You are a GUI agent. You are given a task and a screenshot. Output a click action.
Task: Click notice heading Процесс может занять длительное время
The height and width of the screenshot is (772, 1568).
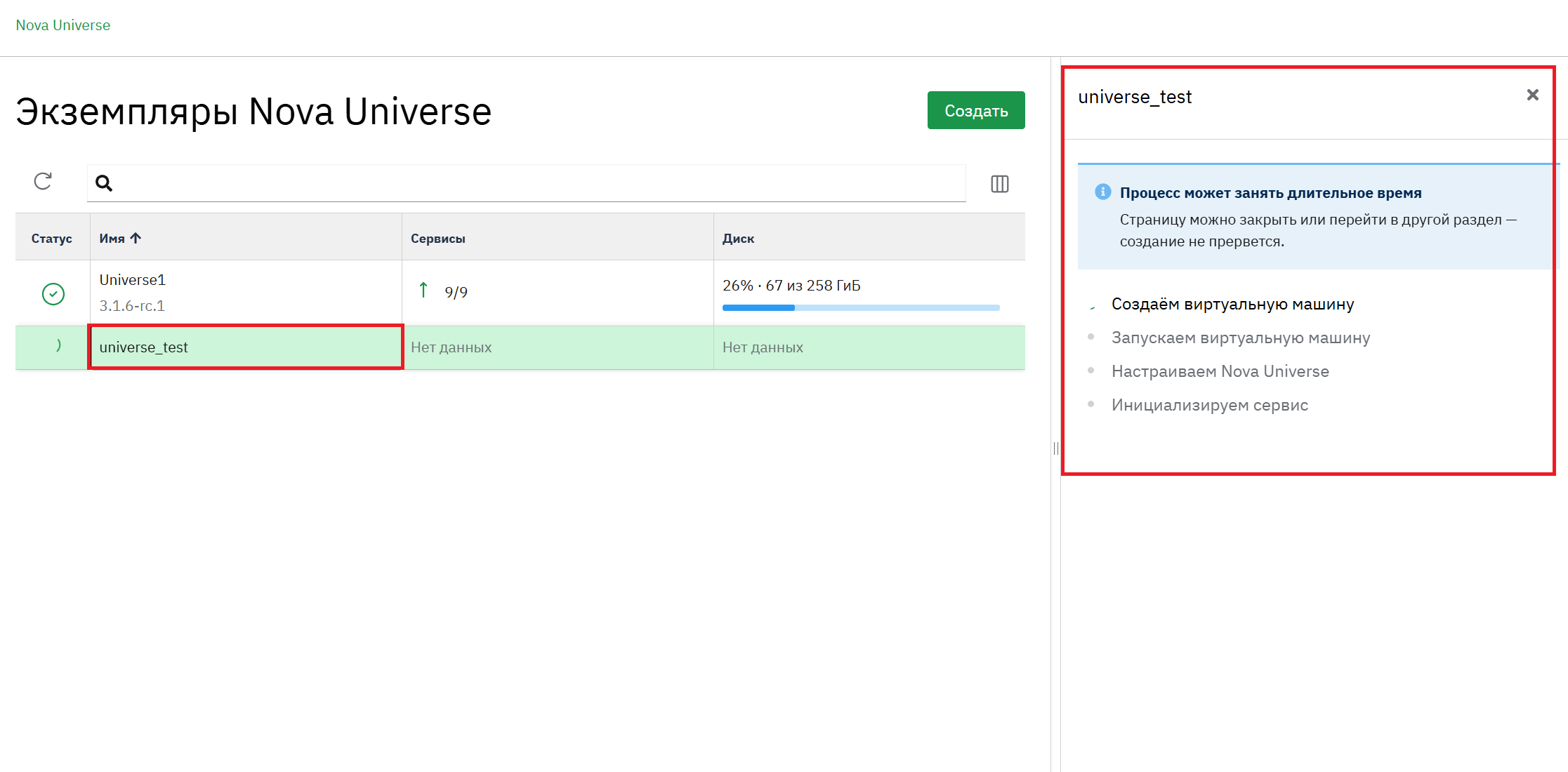pos(1270,193)
